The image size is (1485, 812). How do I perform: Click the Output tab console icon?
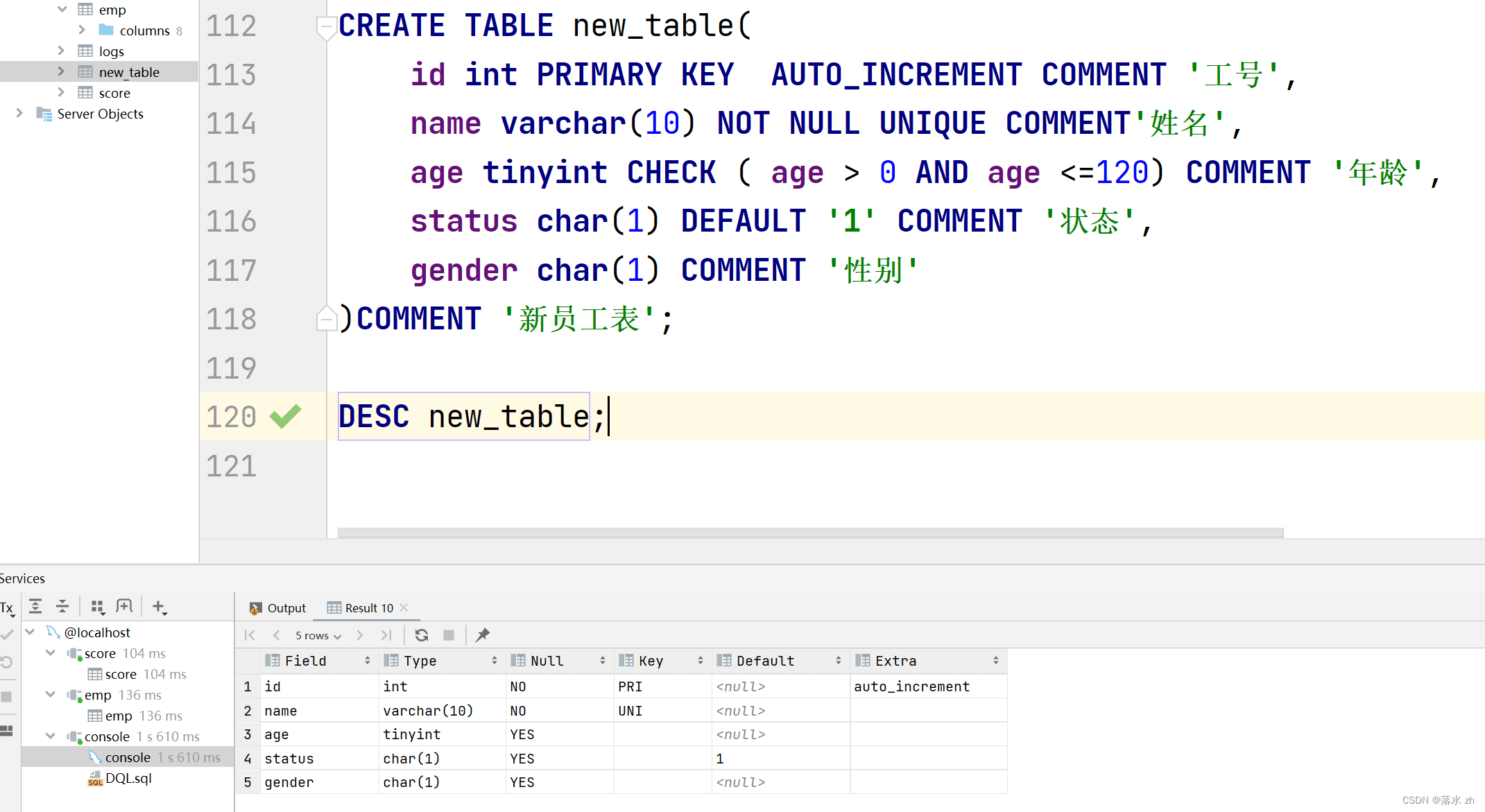click(x=255, y=608)
